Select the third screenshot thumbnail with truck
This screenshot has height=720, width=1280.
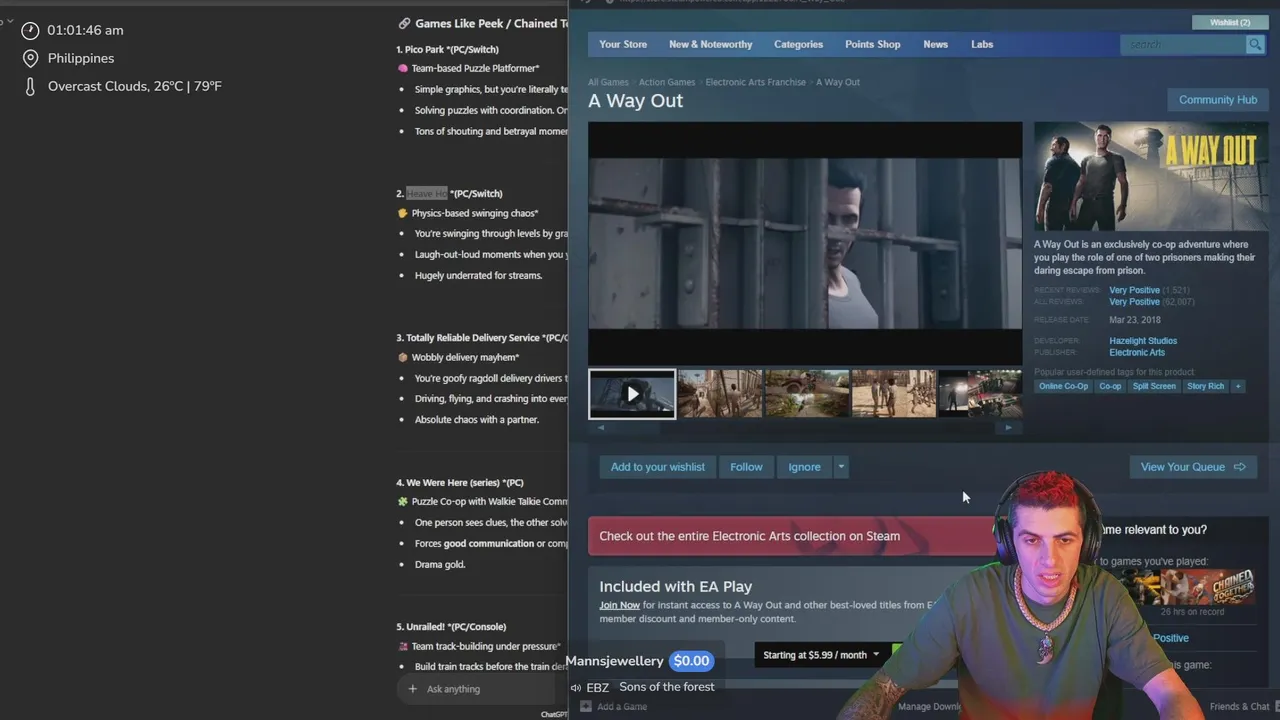pos(807,393)
